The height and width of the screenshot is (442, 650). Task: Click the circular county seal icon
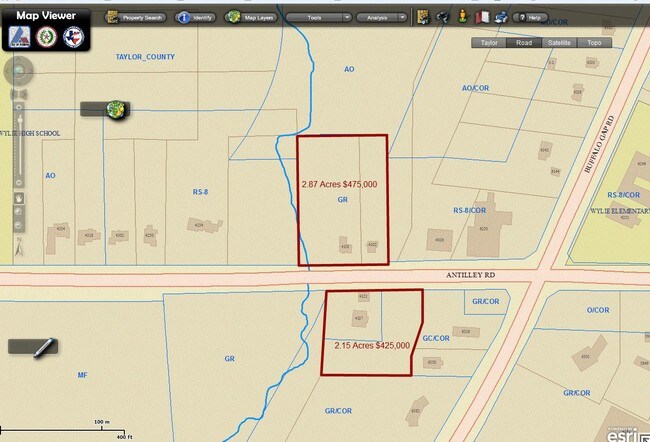coord(47,36)
